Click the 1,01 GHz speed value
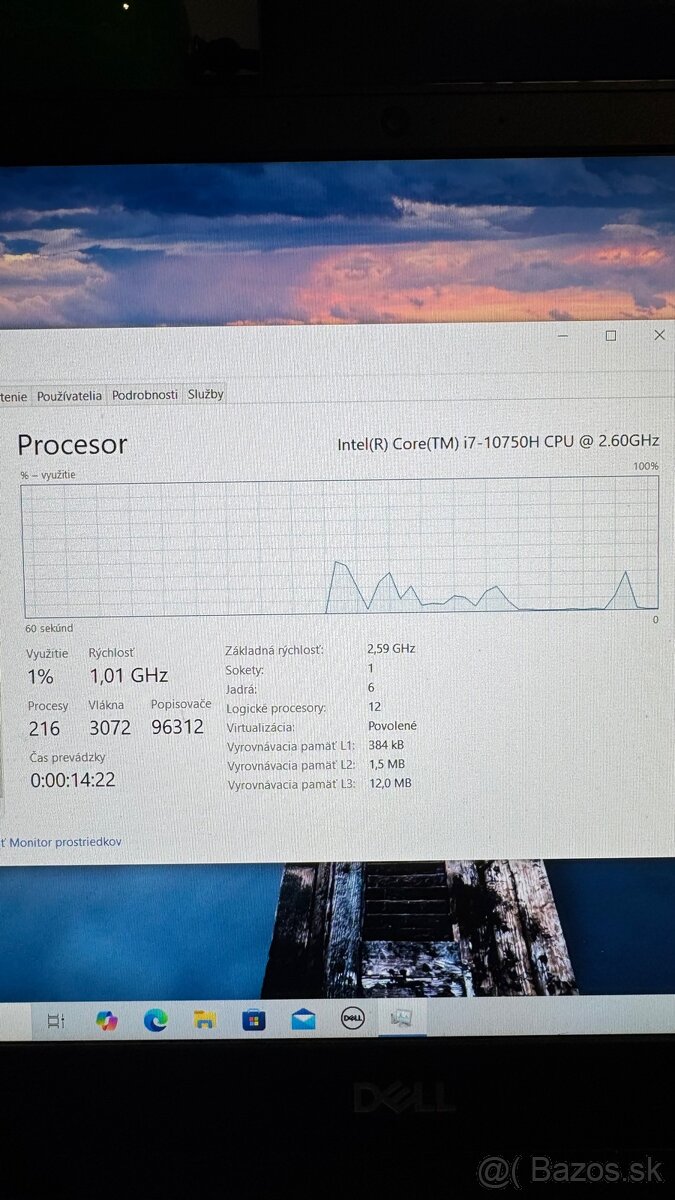The height and width of the screenshot is (1200, 675). [129, 676]
